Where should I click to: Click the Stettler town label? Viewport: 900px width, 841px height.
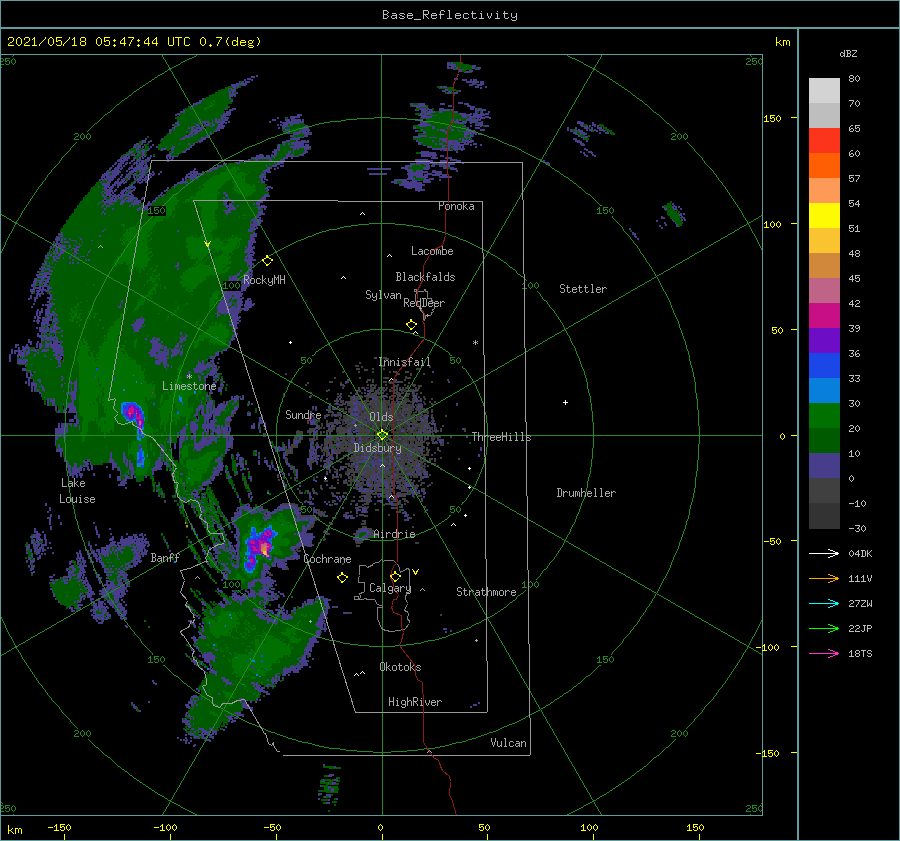(x=583, y=289)
